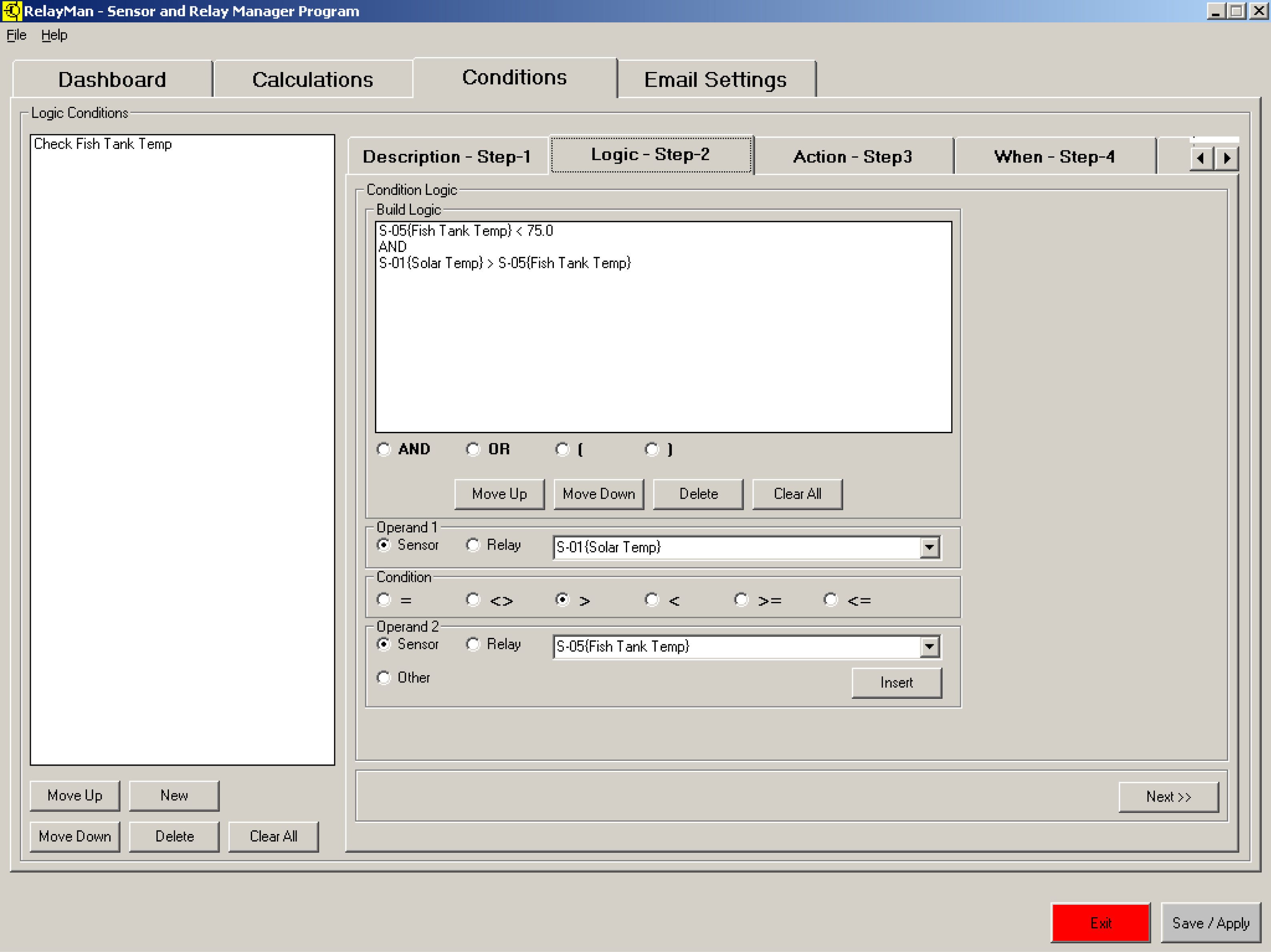Image resolution: width=1271 pixels, height=952 pixels.
Task: Choose the >= condition radio button
Action: 741,600
